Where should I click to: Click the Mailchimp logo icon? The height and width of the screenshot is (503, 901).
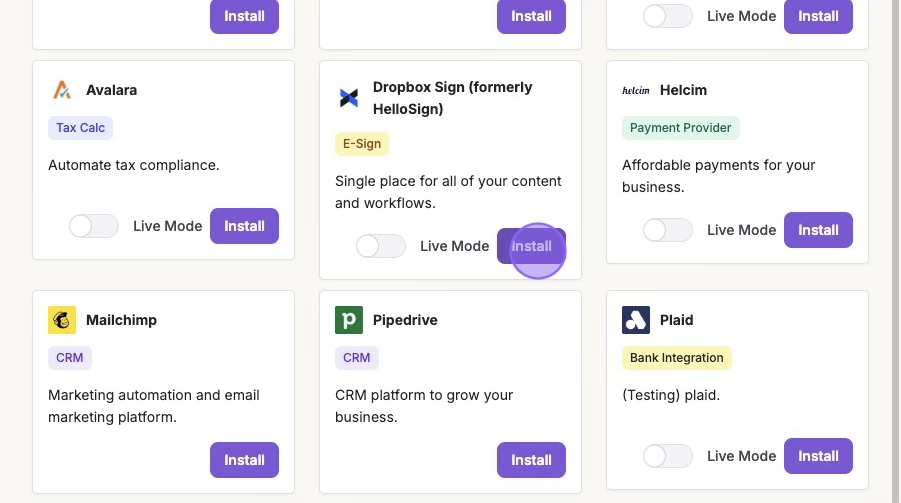pyautogui.click(x=62, y=320)
